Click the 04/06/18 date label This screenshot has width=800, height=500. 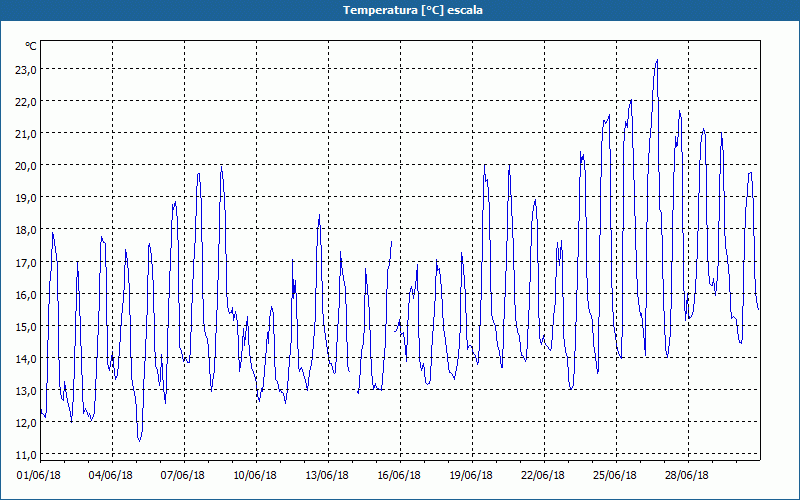coord(111,476)
